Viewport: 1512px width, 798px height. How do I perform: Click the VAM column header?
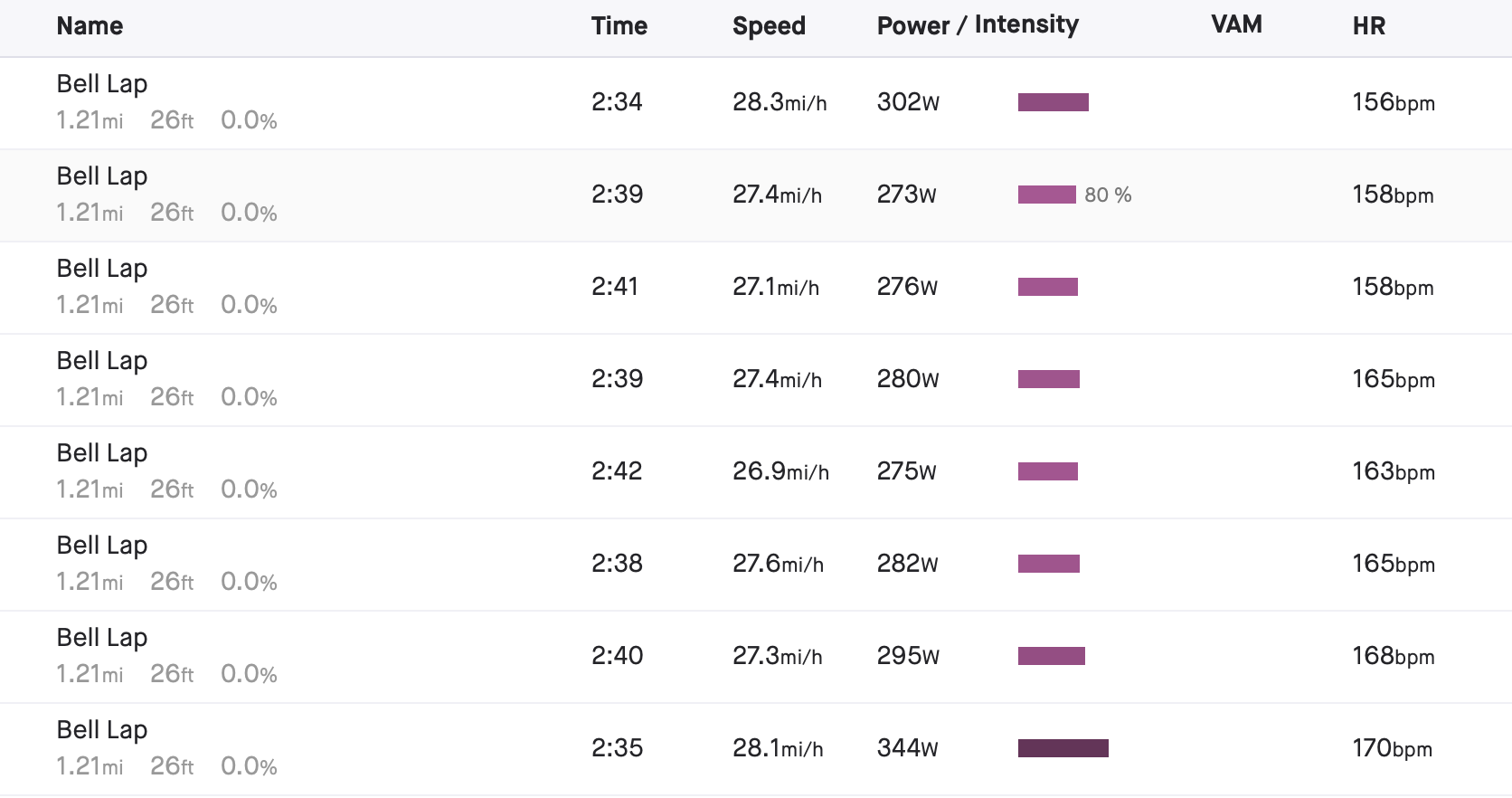click(1236, 24)
